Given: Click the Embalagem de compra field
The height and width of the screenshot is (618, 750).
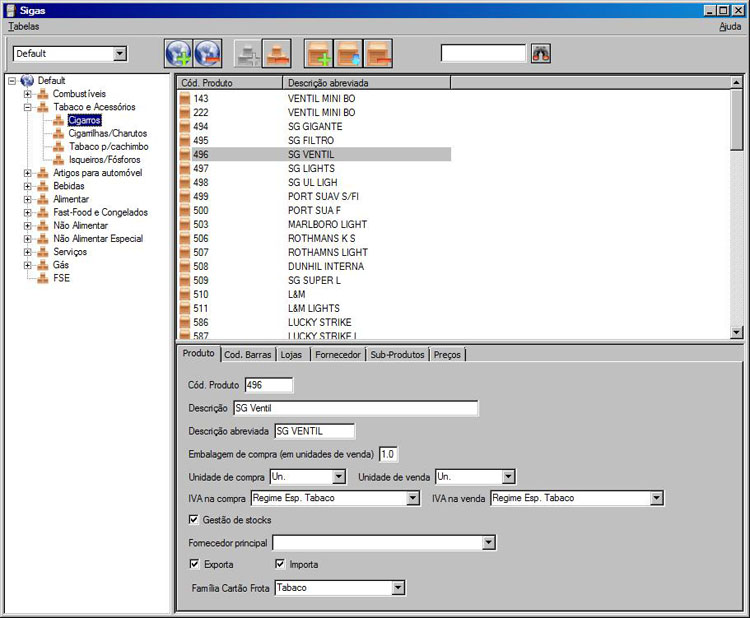Looking at the screenshot, I should (388, 454).
